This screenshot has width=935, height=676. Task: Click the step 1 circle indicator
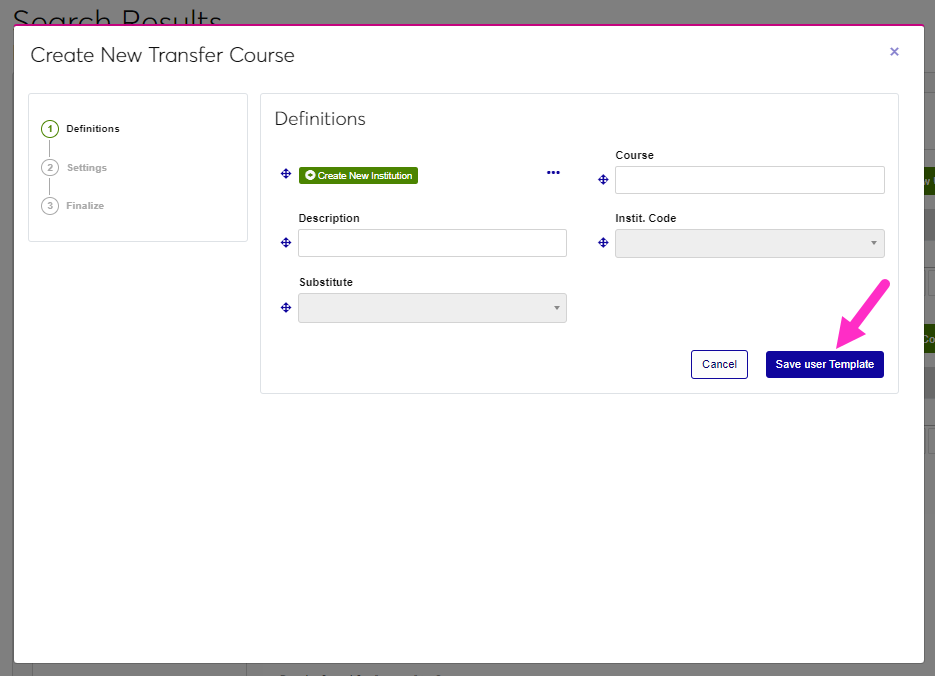coord(50,129)
